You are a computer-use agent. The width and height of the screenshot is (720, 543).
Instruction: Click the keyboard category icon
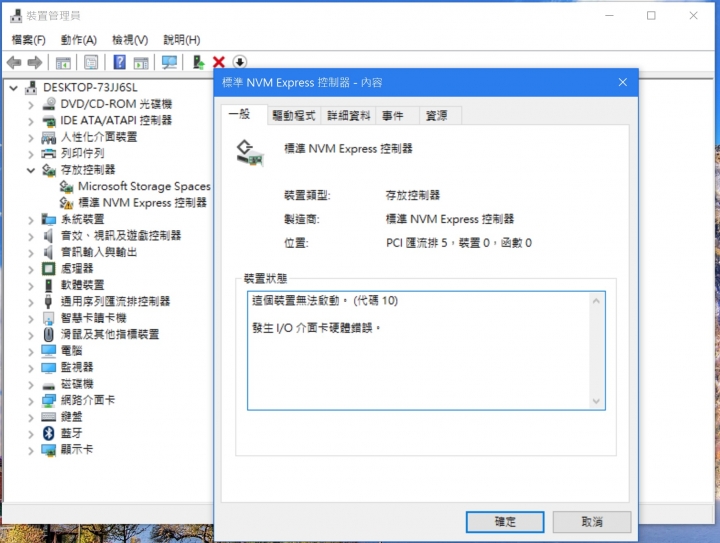point(49,417)
